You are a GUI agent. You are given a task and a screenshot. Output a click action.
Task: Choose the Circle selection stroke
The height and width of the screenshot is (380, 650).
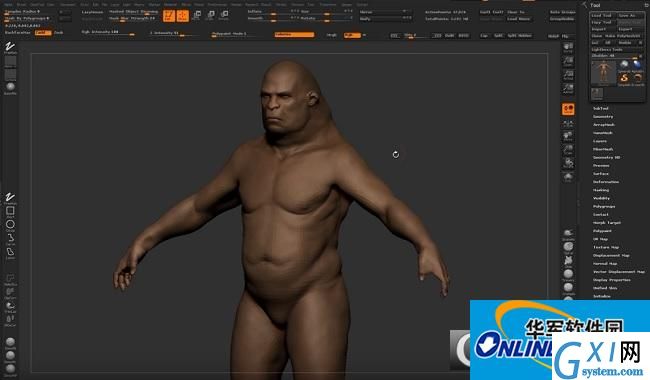pos(10,225)
